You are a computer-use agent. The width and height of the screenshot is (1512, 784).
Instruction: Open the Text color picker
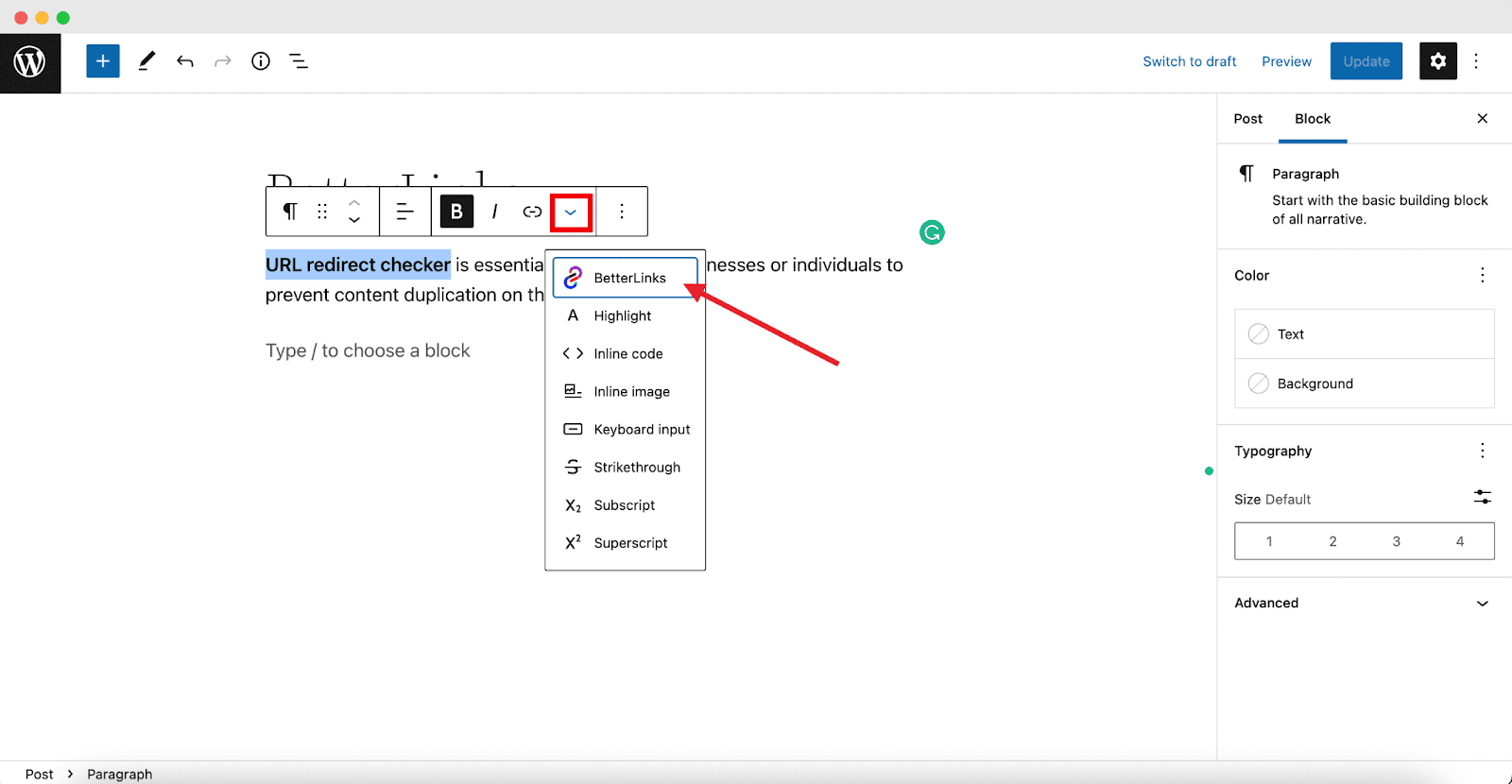1364,334
